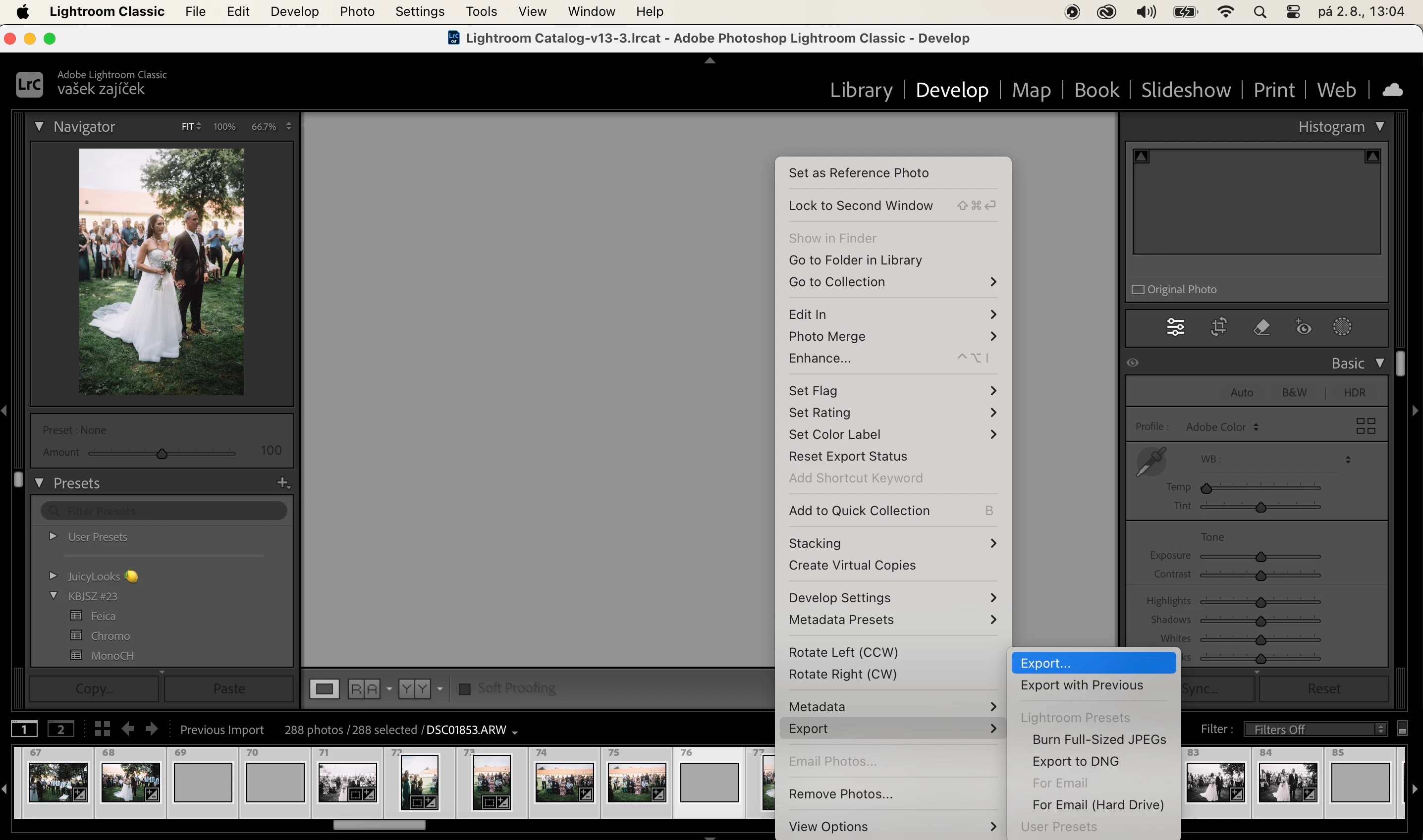Select filmstrip thumbnail number 68
This screenshot has height=840, width=1423.
[130, 782]
